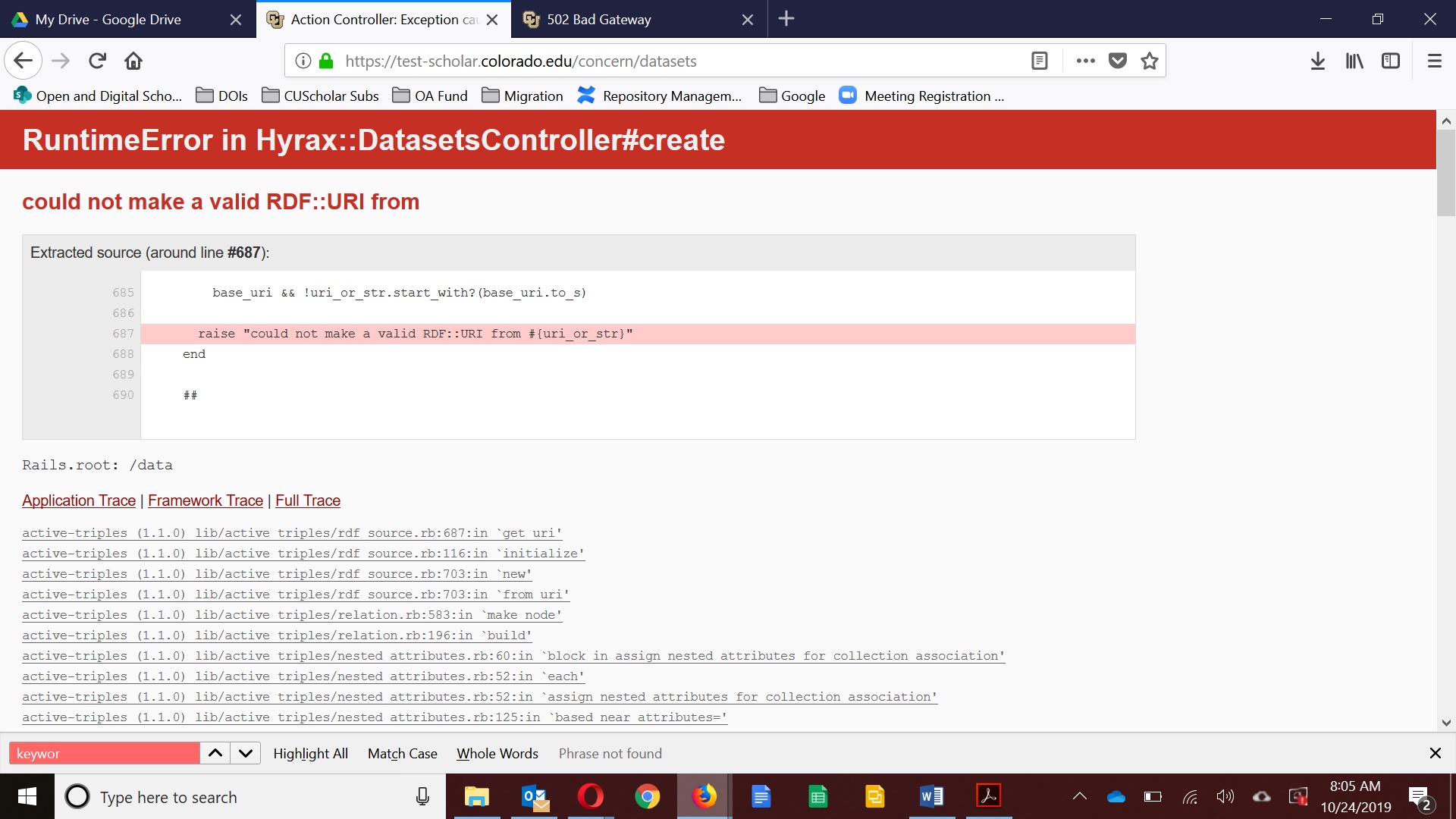
Task: Bookmark this page with the star
Action: (1150, 61)
